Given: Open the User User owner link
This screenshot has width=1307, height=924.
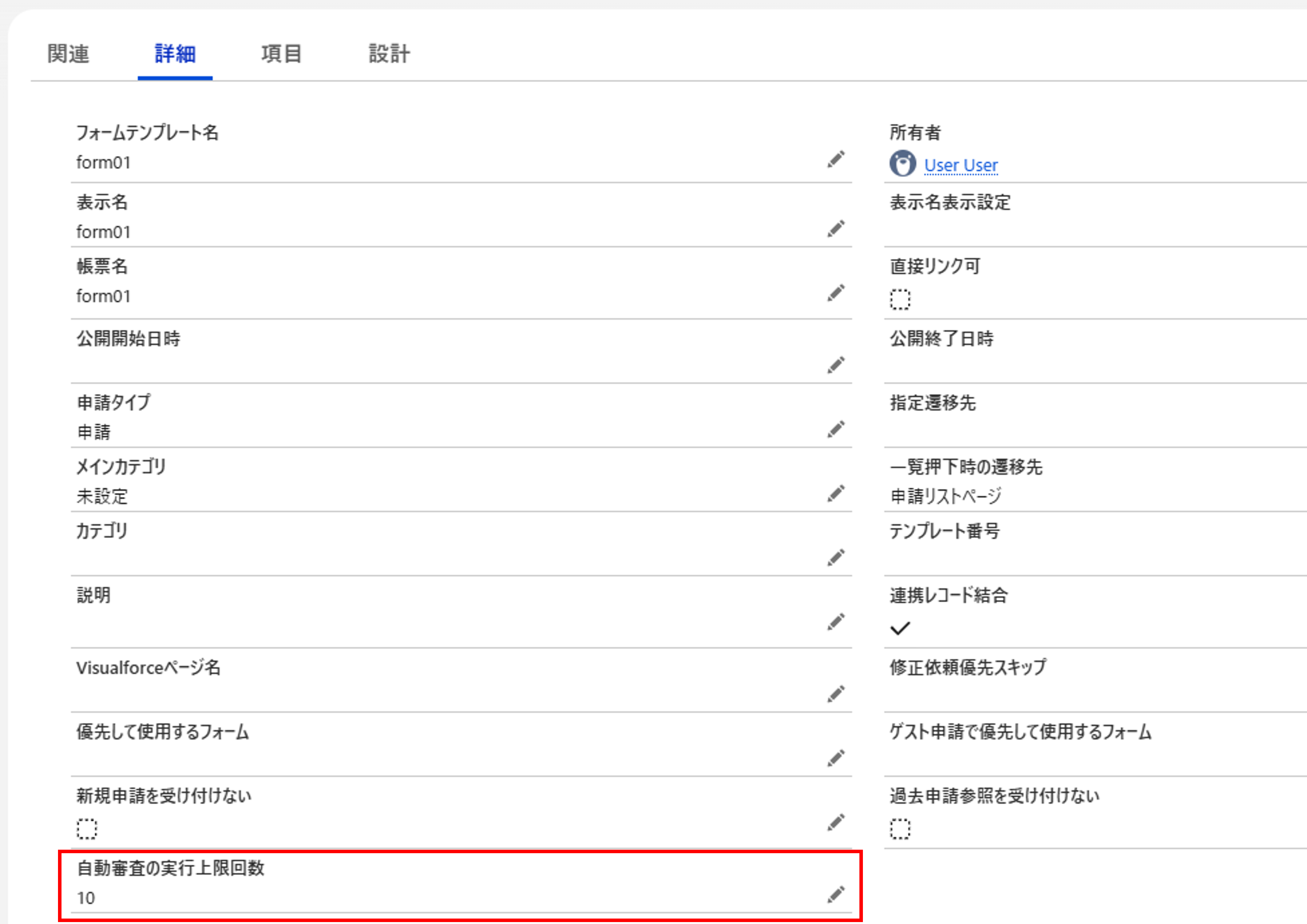Looking at the screenshot, I should pyautogui.click(x=961, y=165).
